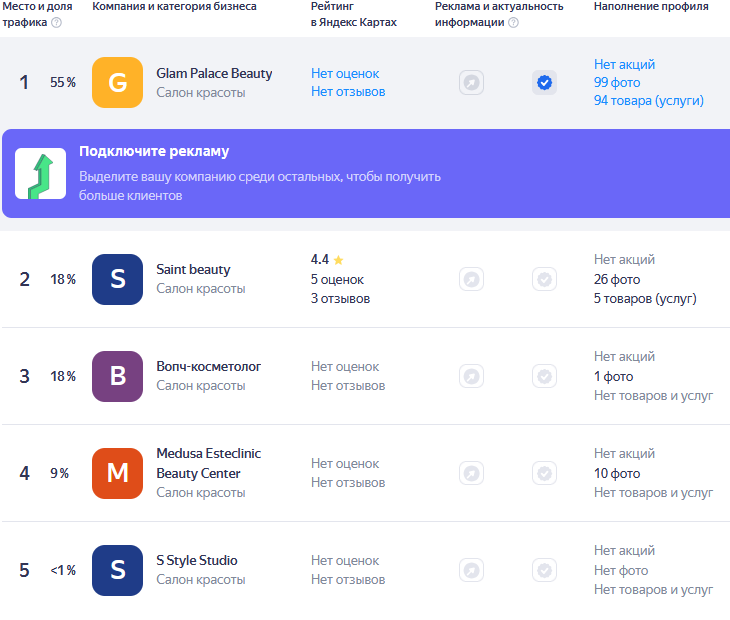Image resolution: width=730 pixels, height=620 pixels.
Task: Click the orange G avatar of Glam Palace Beauty
Action: 117,82
